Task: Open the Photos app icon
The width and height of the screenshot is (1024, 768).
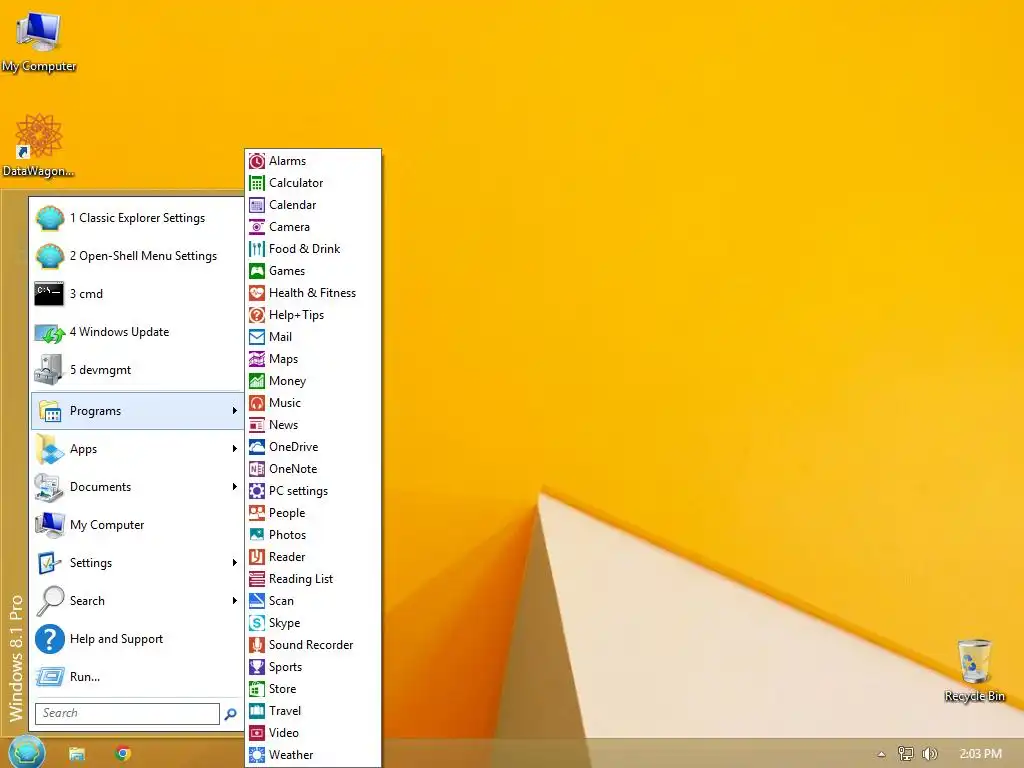Action: [x=257, y=535]
